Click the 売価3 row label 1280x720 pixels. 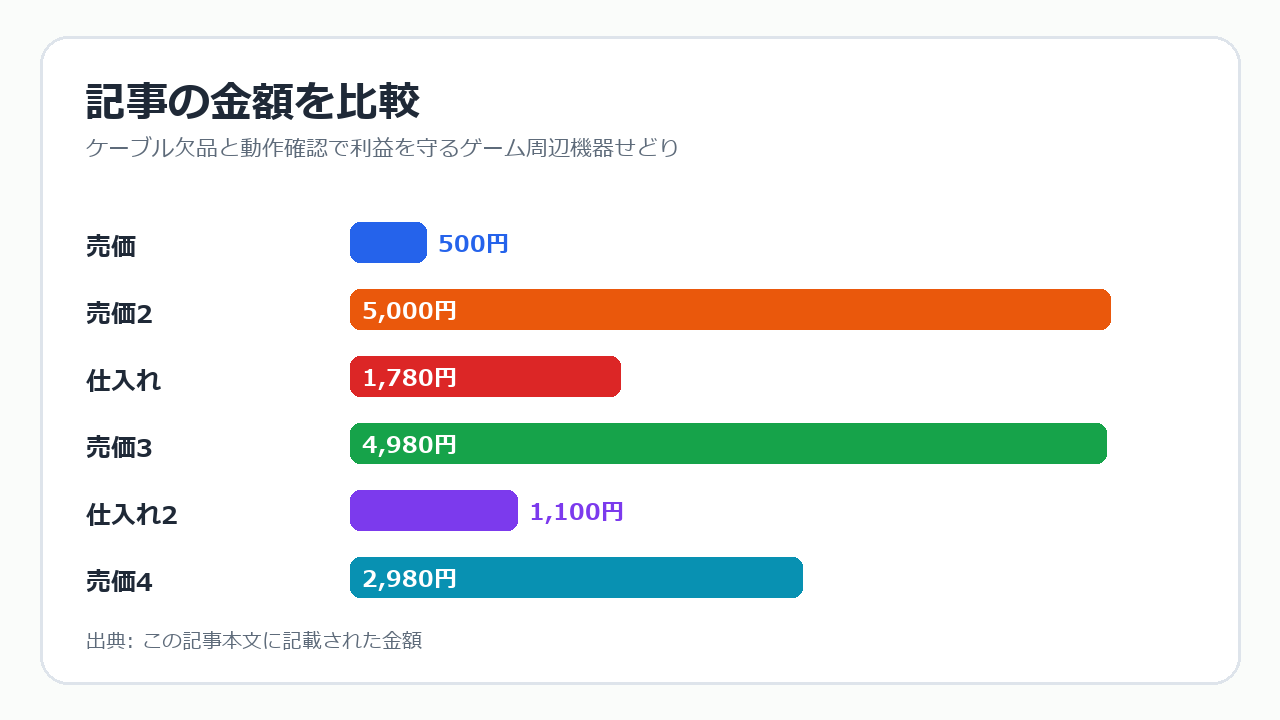click(119, 447)
